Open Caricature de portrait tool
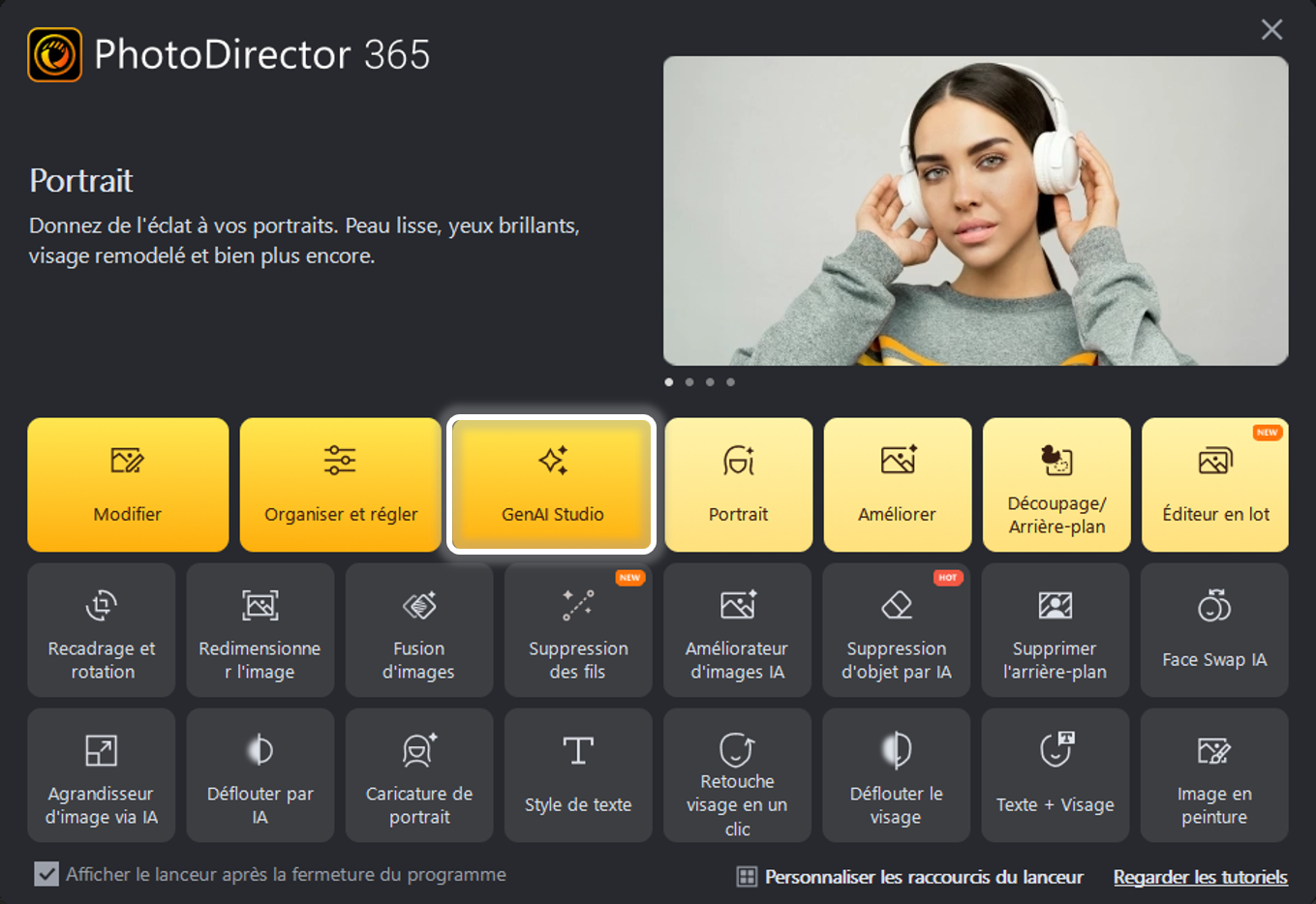Viewport: 1316px width, 904px height. (419, 775)
